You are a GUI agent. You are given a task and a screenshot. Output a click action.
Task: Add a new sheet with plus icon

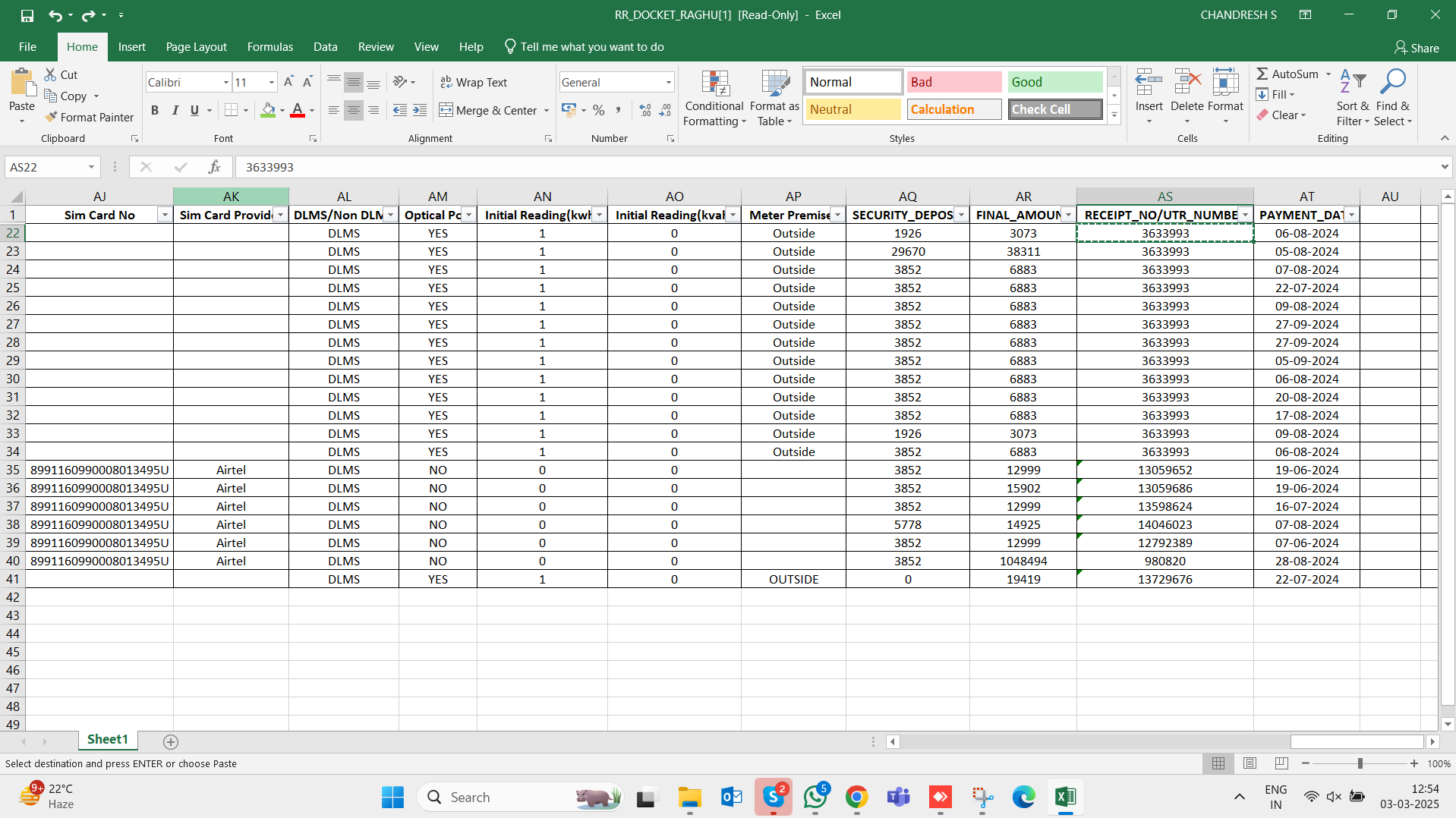coord(171,741)
